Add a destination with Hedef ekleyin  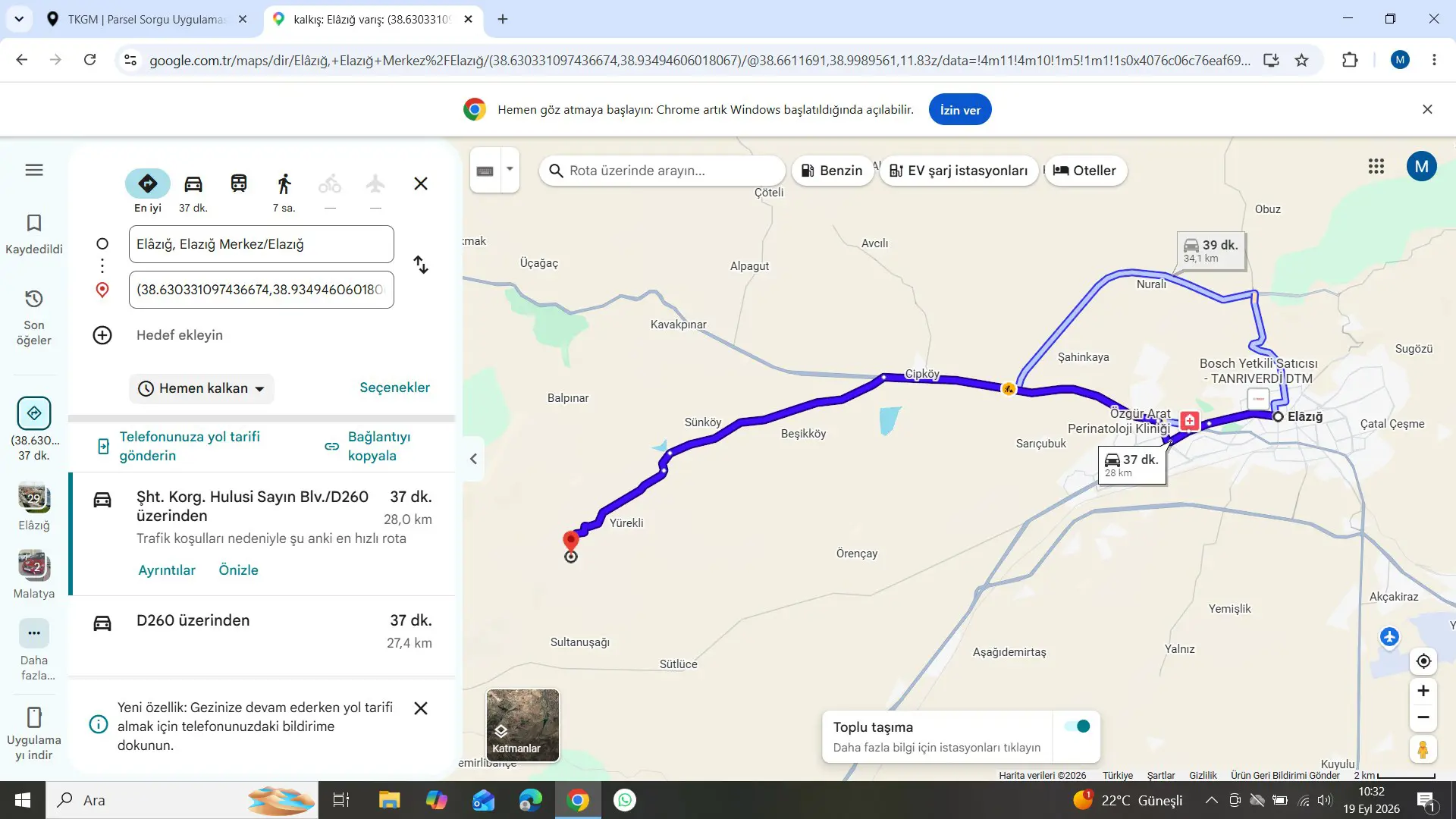coord(179,335)
